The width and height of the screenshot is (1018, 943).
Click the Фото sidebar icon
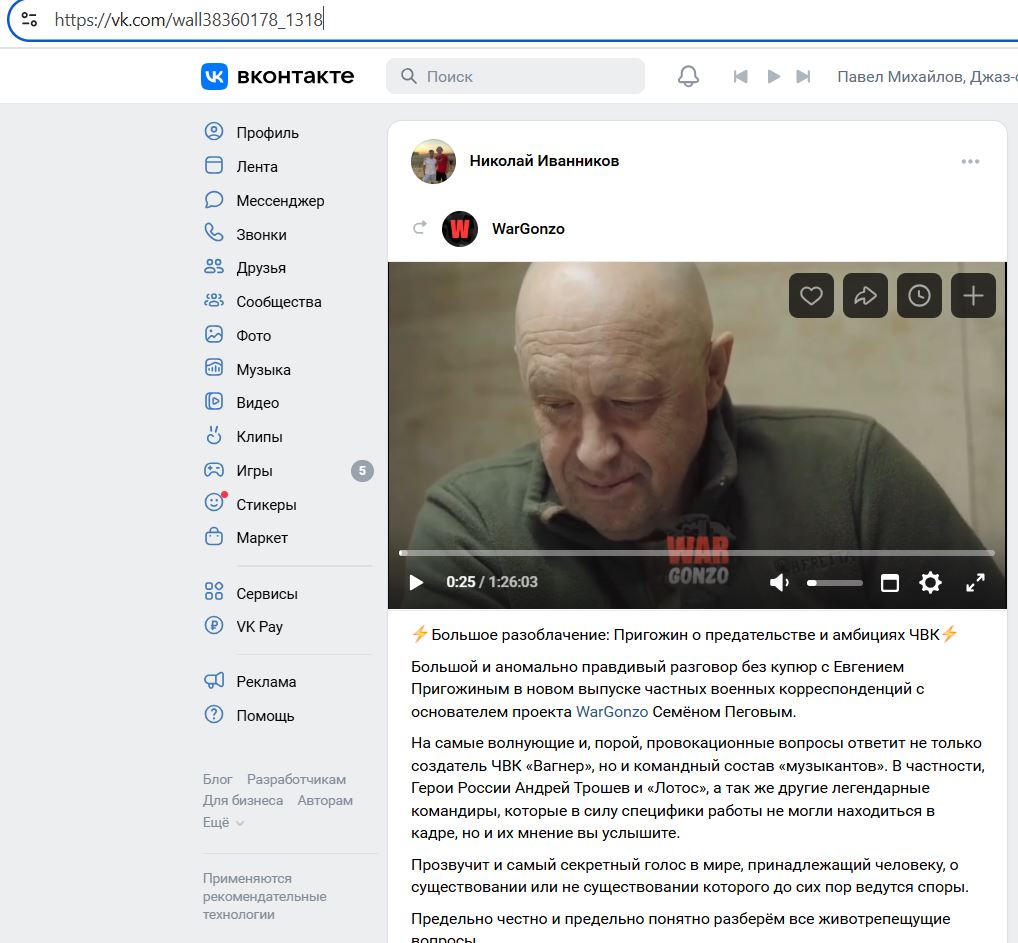pos(214,334)
